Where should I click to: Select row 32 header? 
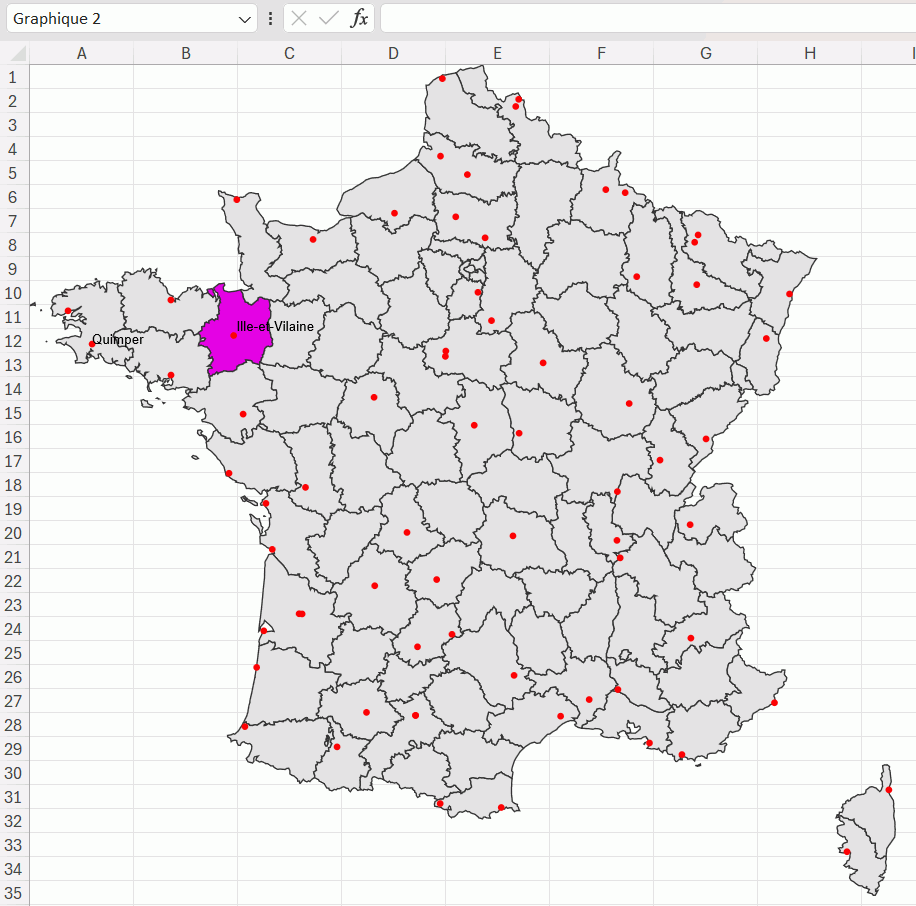(14, 821)
